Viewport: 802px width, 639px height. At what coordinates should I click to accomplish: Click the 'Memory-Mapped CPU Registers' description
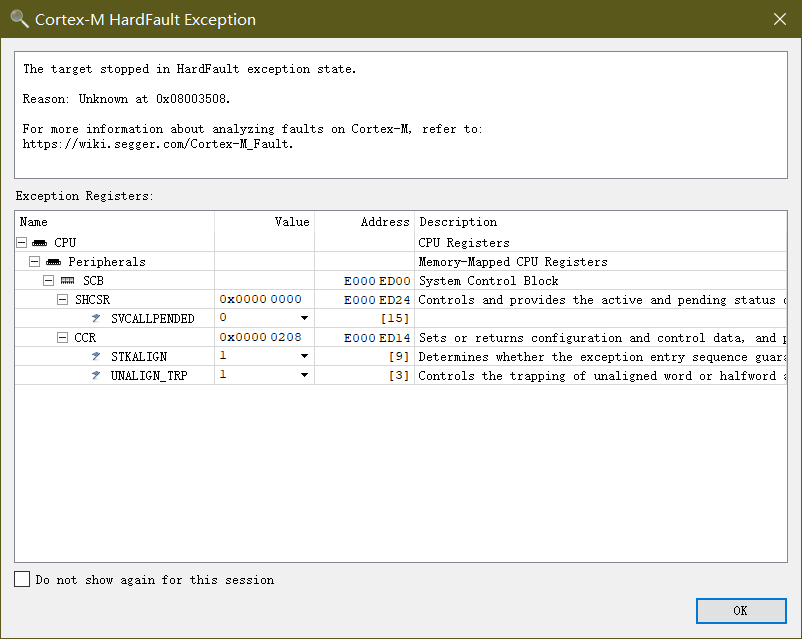513,262
